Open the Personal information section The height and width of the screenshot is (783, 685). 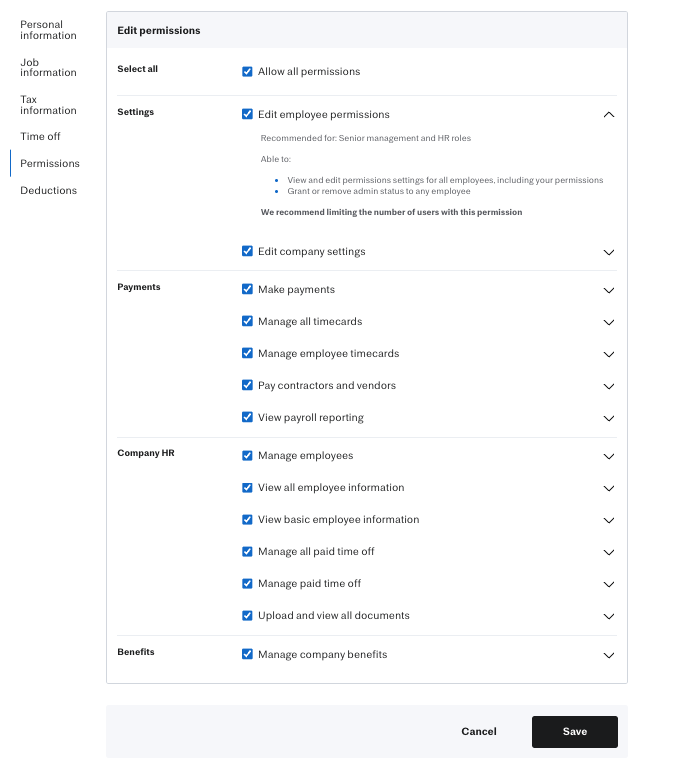click(48, 30)
